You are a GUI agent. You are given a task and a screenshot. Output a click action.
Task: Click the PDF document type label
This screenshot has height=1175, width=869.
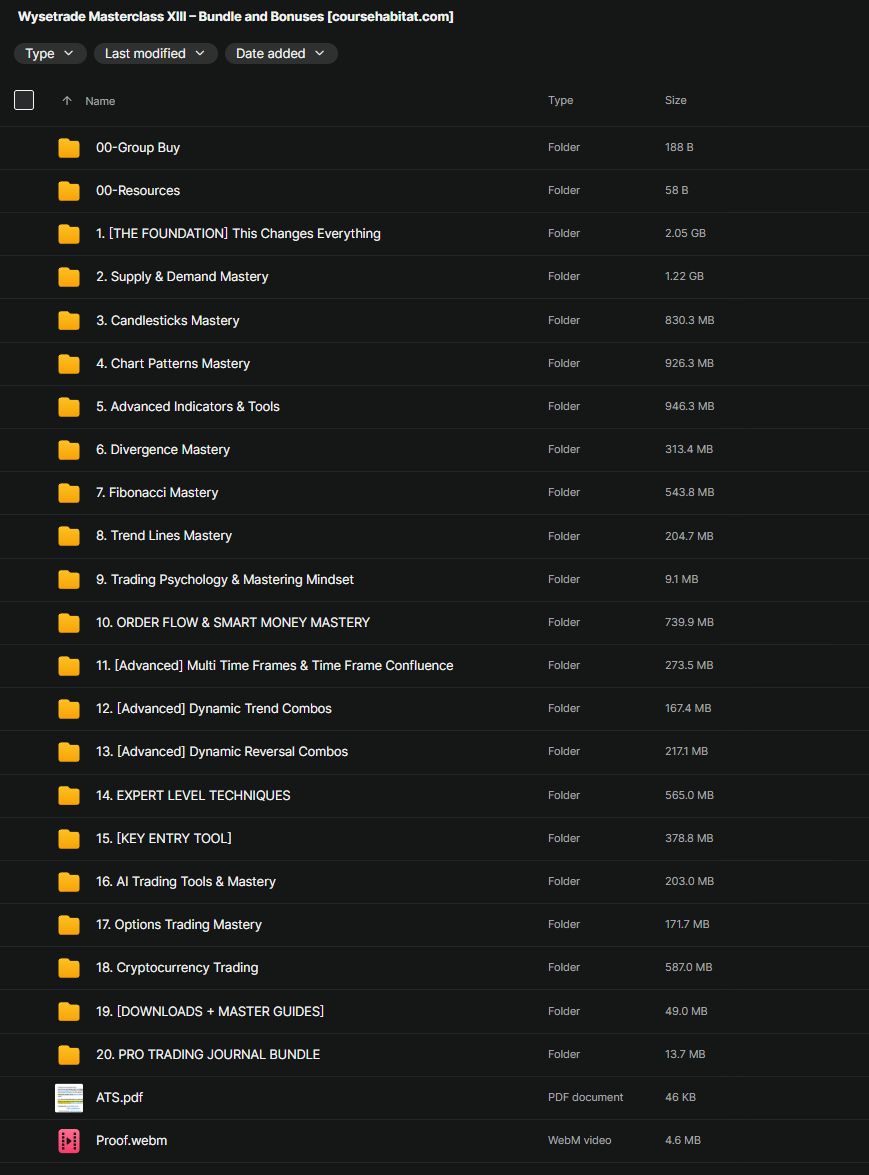tap(585, 1097)
